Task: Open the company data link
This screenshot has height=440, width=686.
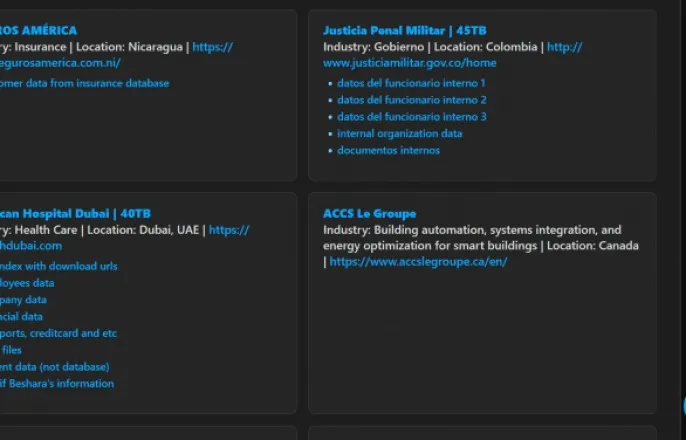Action: click(23, 300)
